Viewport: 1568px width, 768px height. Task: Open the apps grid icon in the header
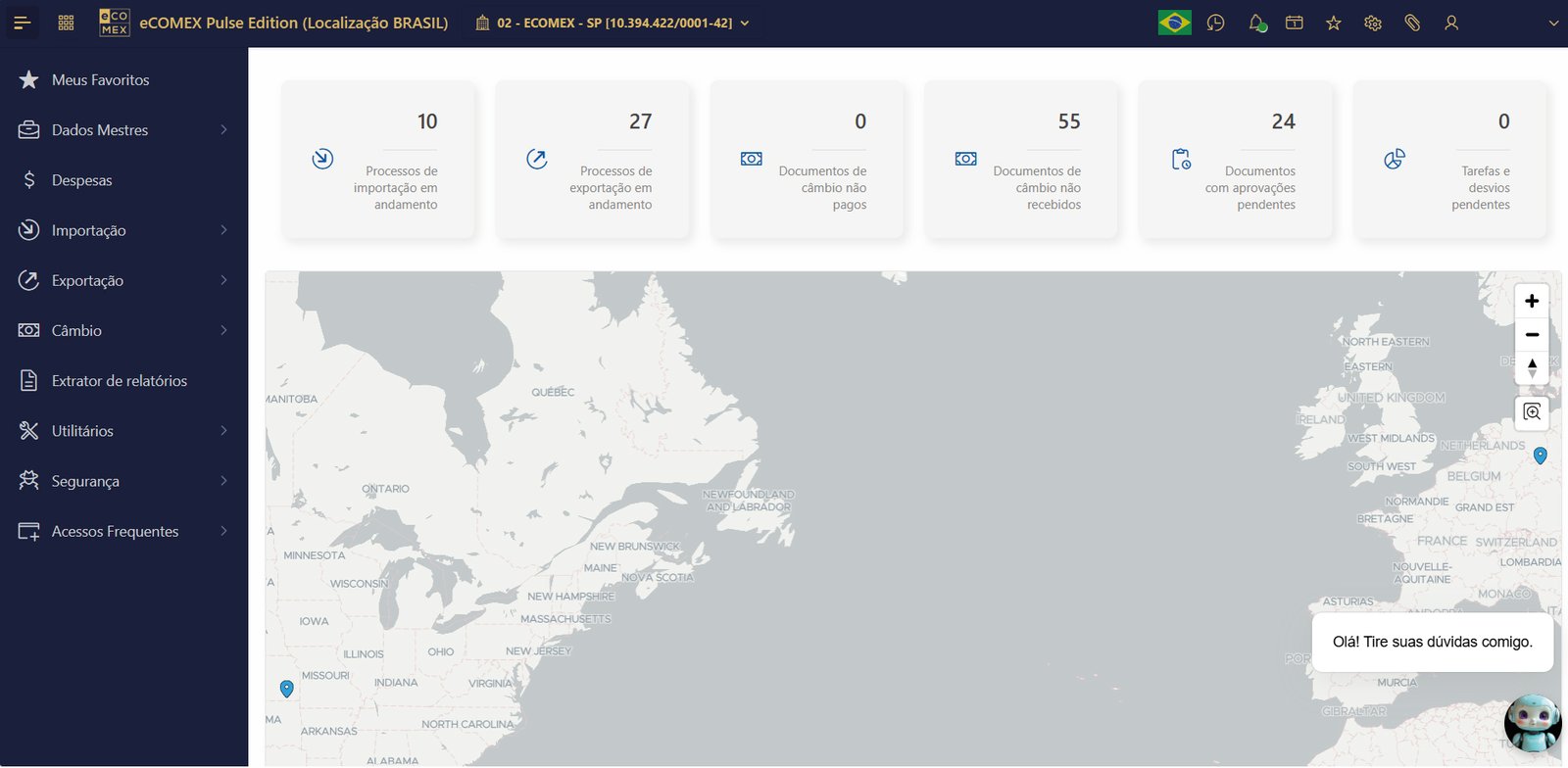click(67, 23)
